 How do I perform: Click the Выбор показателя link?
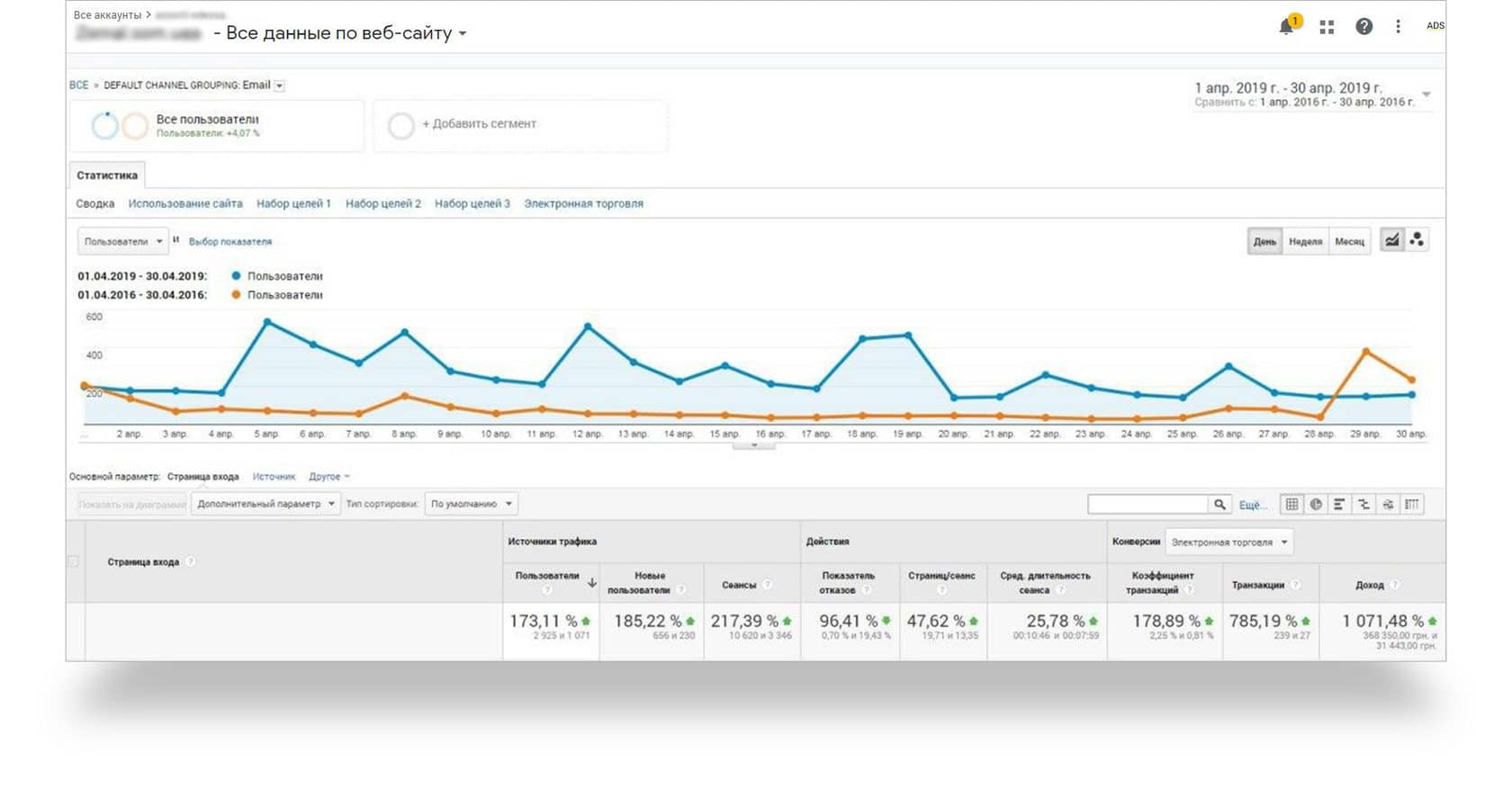230,241
